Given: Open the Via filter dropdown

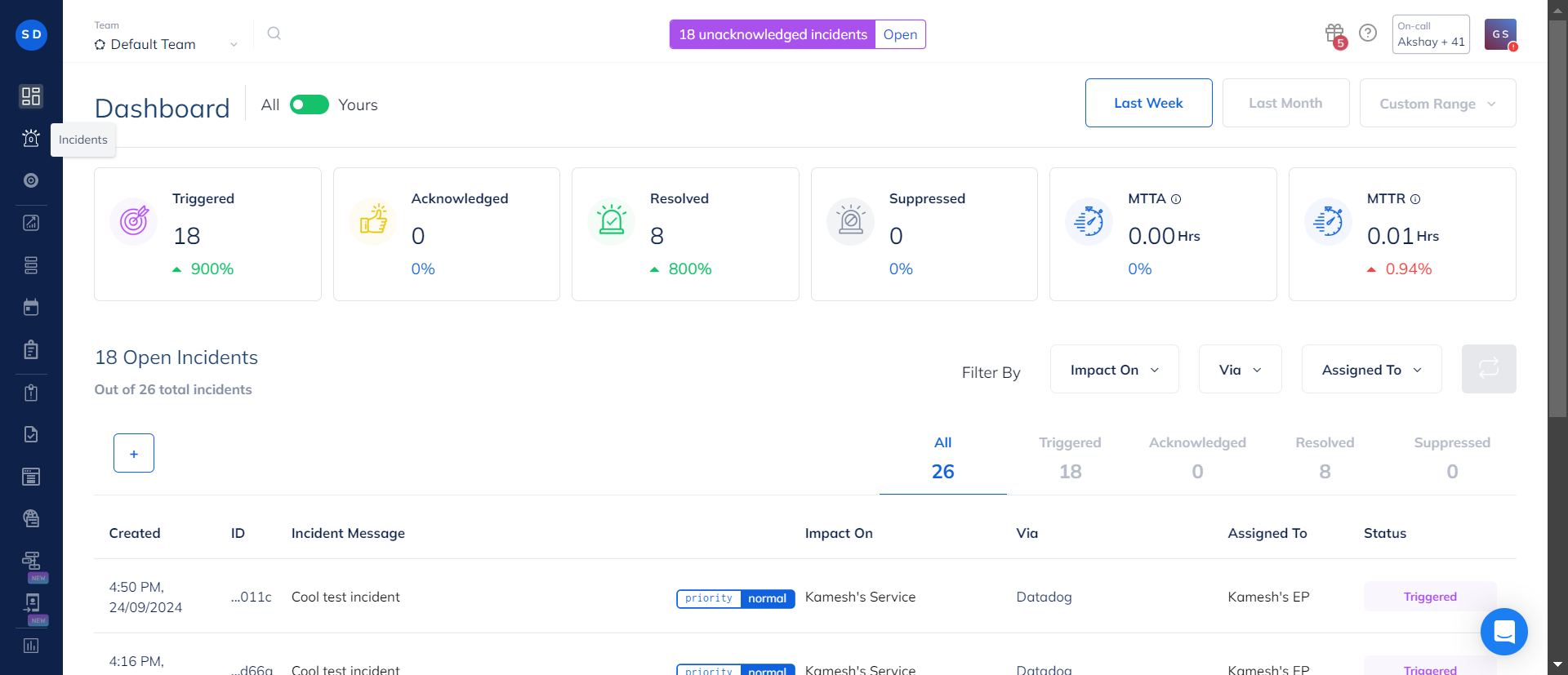Looking at the screenshot, I should (1240, 370).
